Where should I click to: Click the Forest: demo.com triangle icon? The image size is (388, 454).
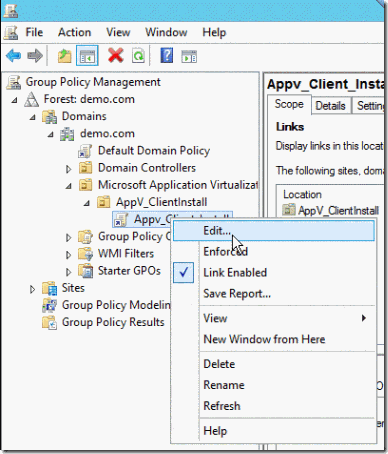[31, 99]
